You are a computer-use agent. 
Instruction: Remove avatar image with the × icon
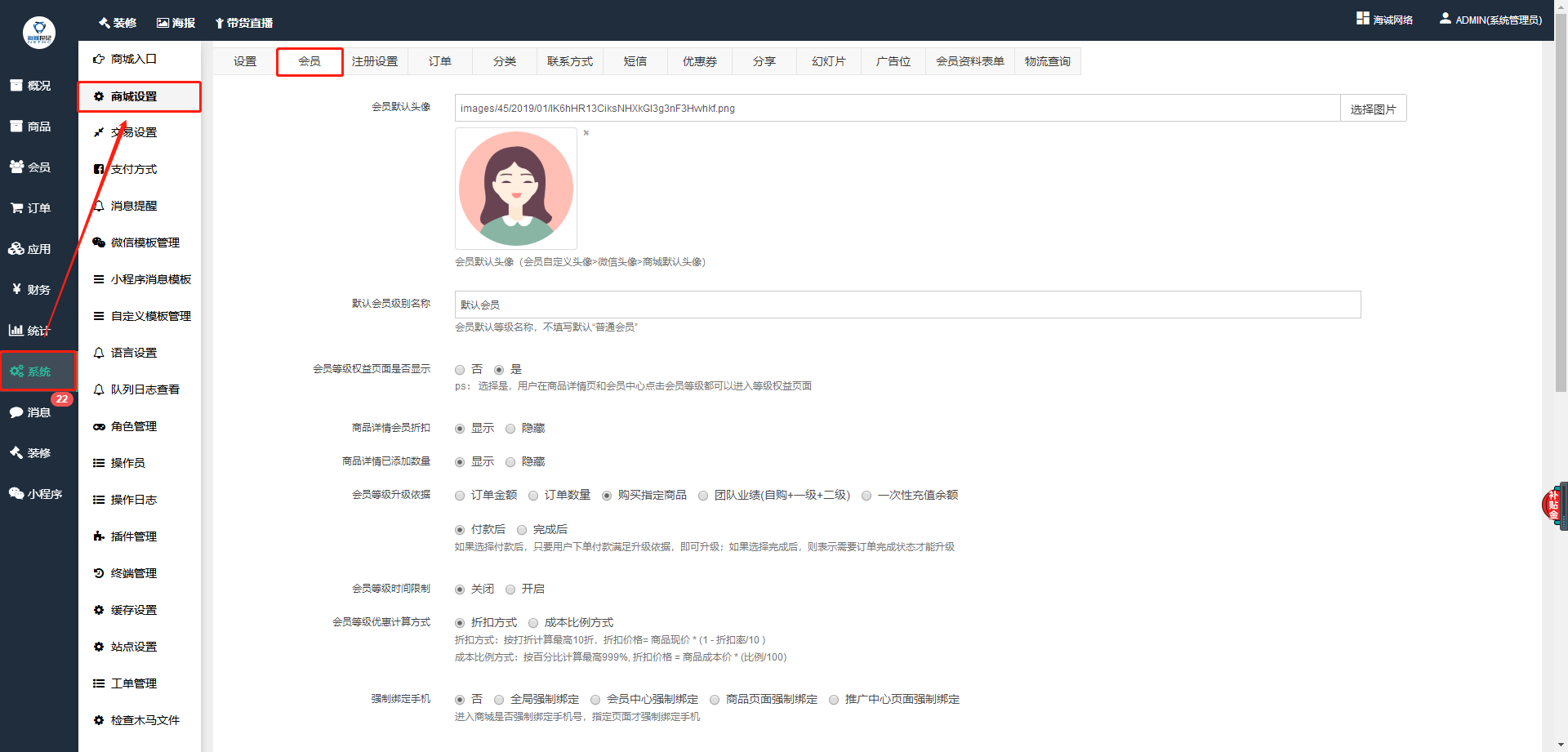[586, 133]
